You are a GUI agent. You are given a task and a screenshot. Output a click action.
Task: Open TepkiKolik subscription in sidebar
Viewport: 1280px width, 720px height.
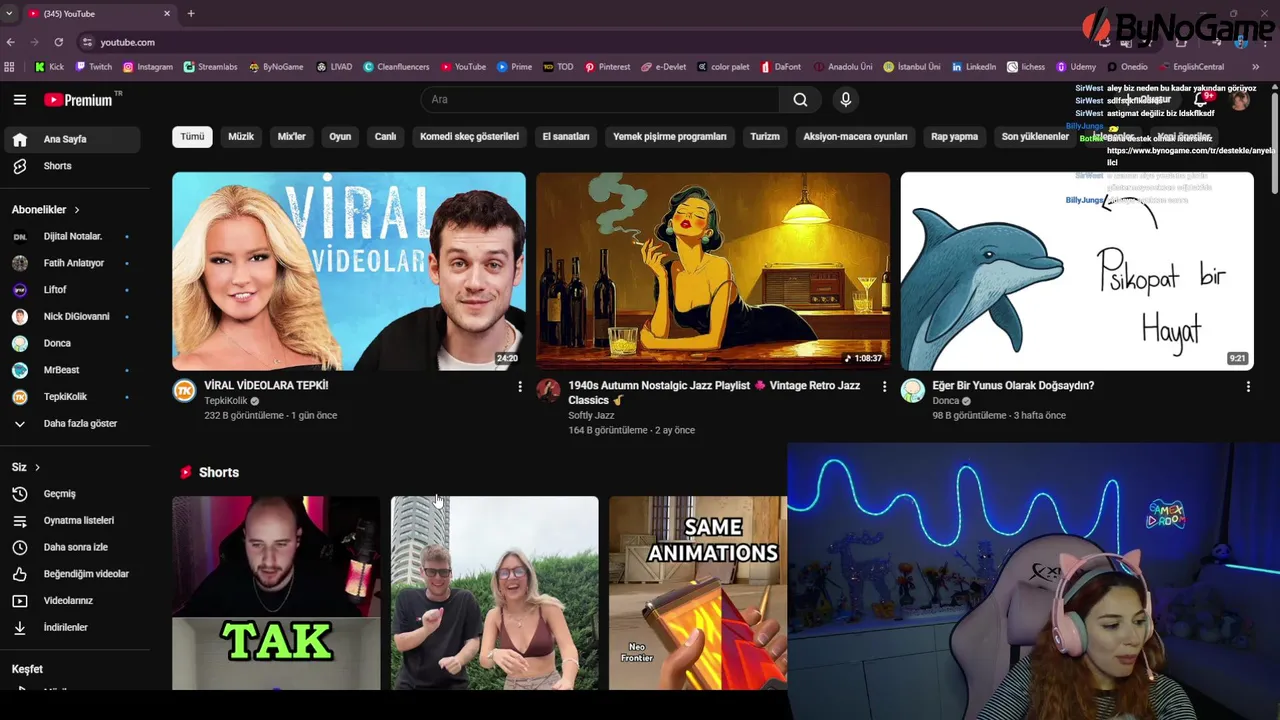[x=72, y=397]
